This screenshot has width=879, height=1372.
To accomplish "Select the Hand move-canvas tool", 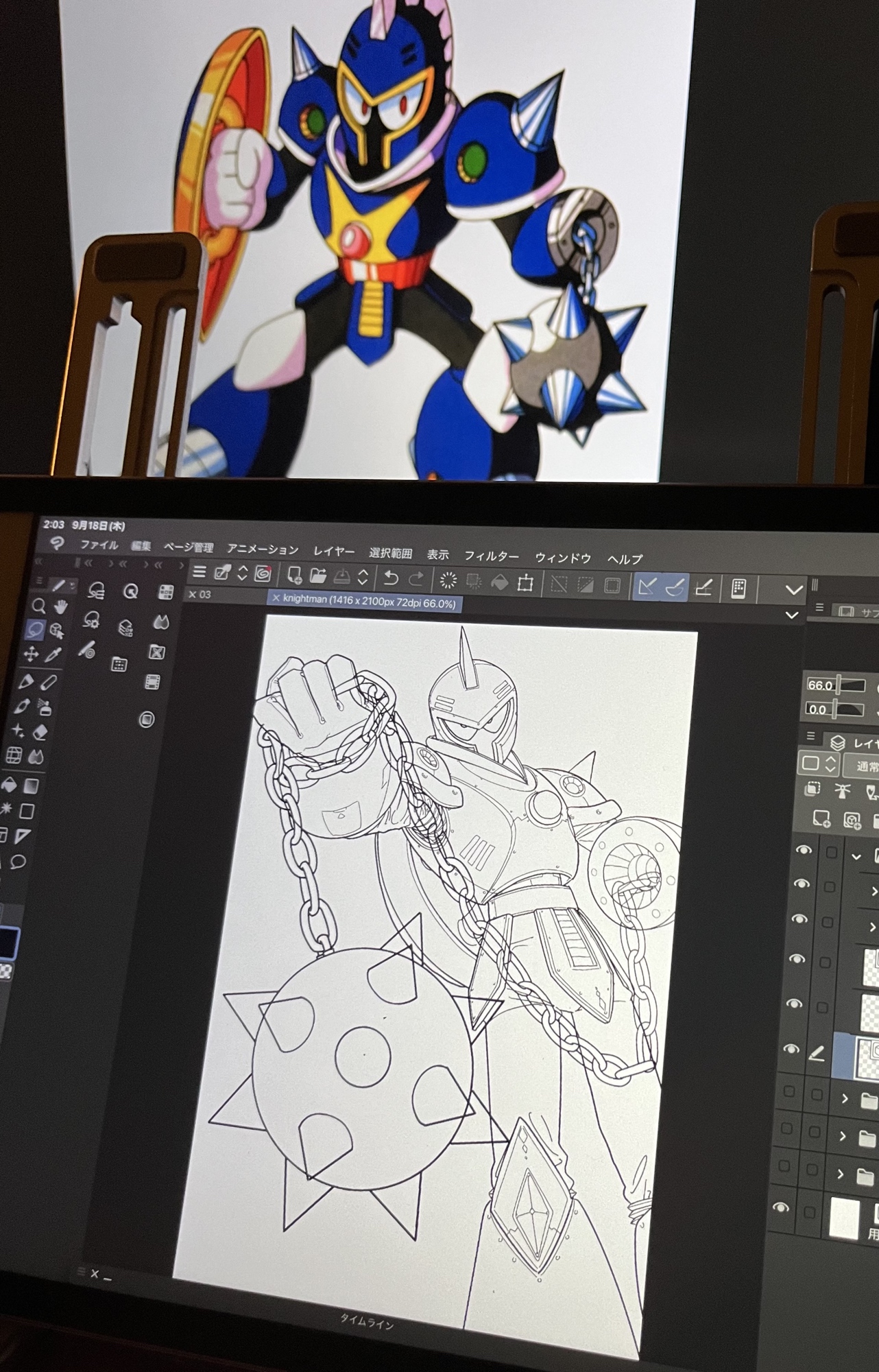I will [x=61, y=606].
